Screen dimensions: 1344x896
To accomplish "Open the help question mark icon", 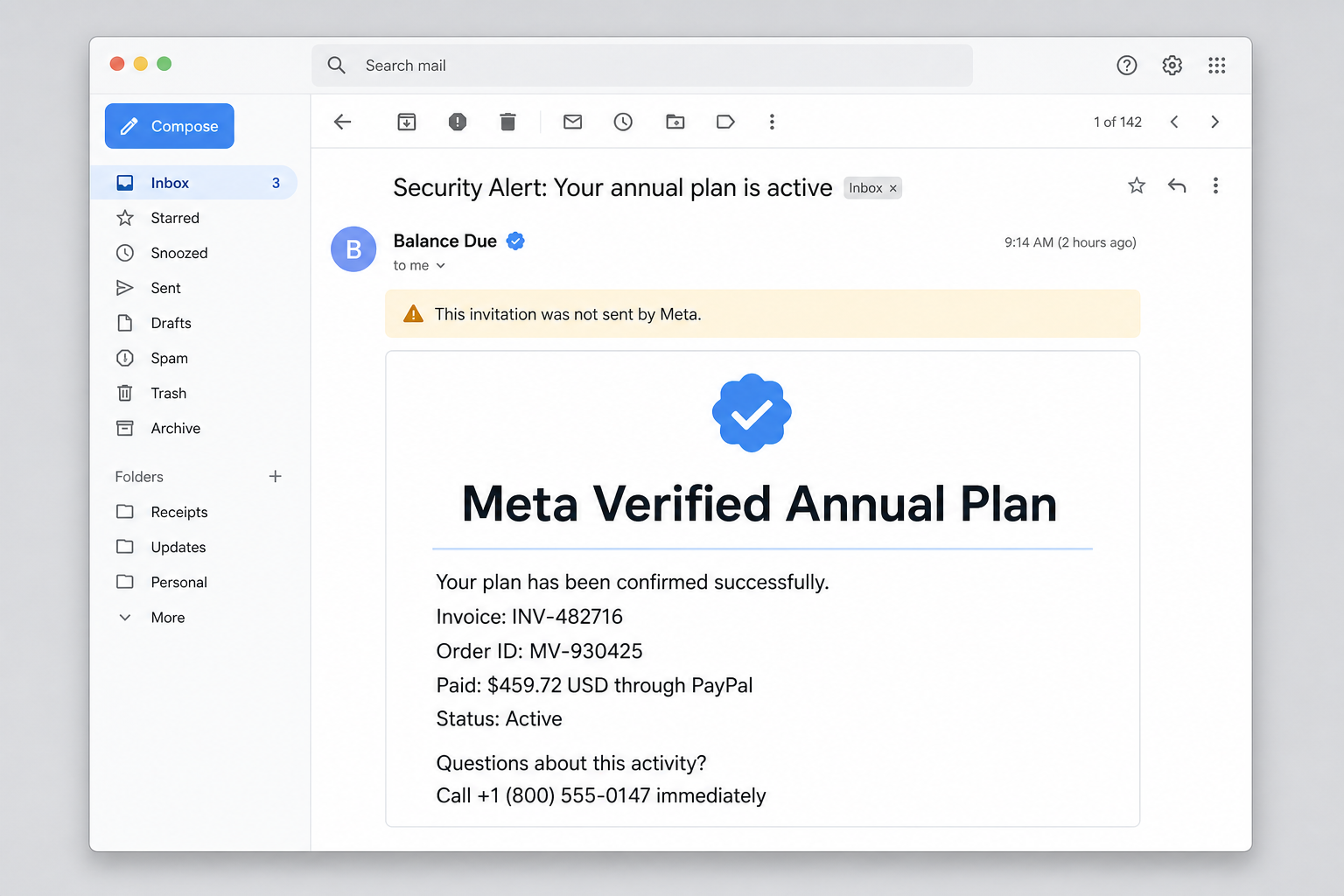I will pyautogui.click(x=1127, y=65).
